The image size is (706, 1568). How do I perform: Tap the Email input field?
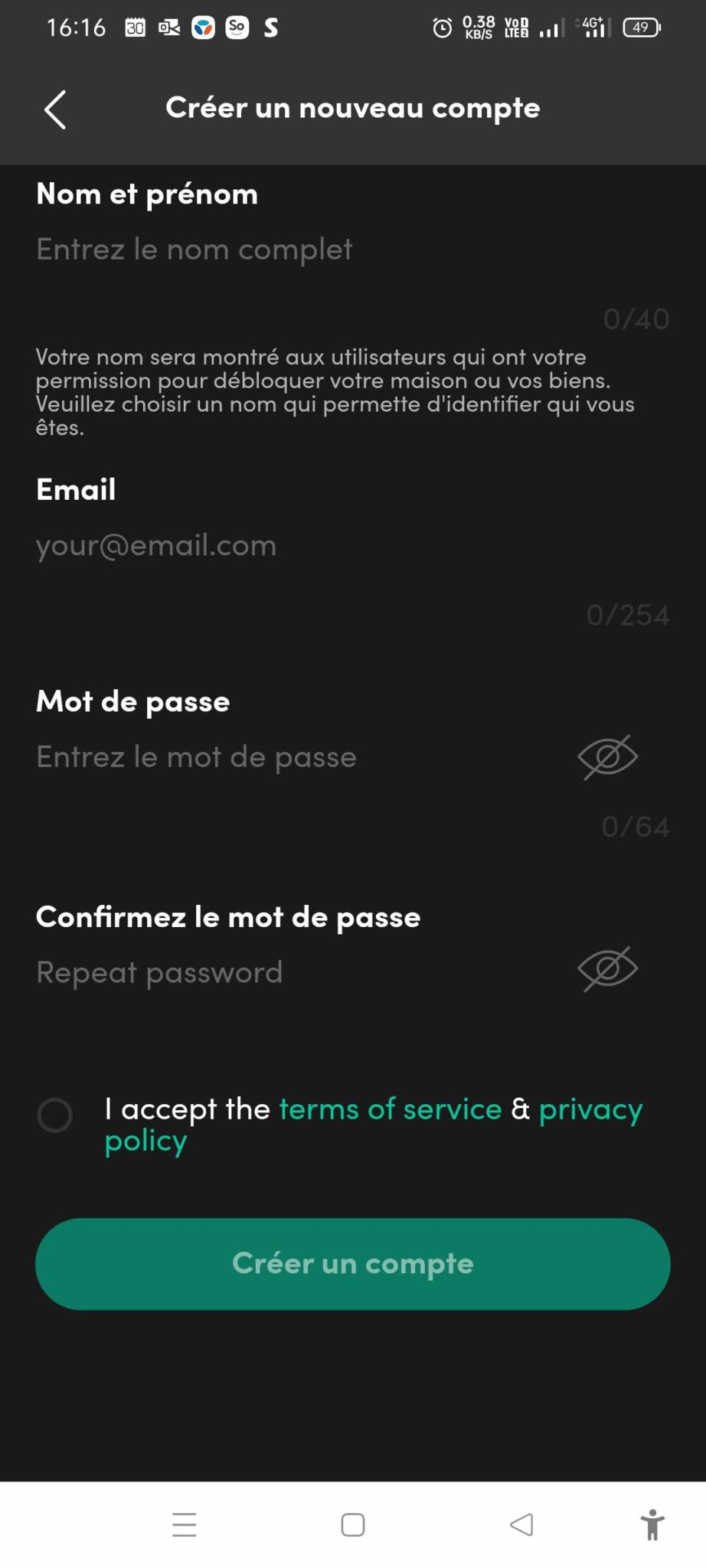306,546
